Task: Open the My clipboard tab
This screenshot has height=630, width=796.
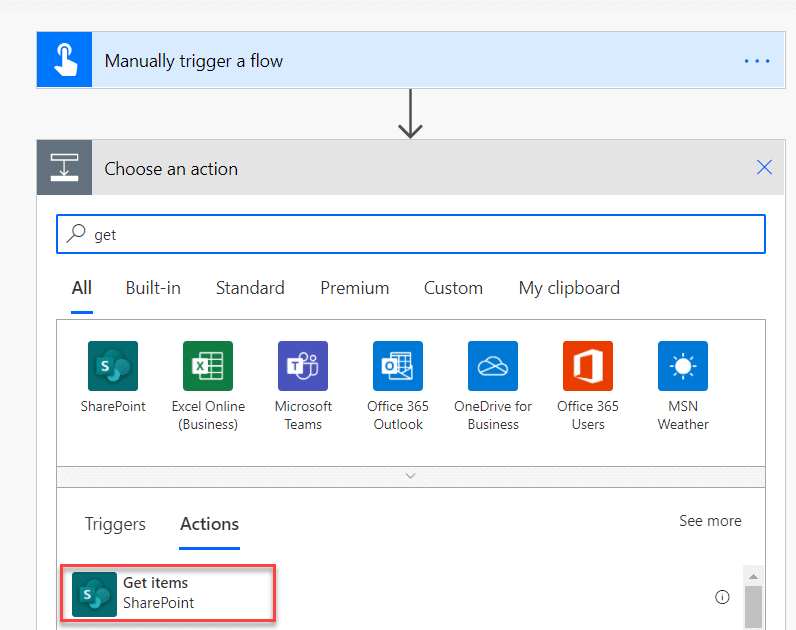Action: pyautogui.click(x=569, y=288)
